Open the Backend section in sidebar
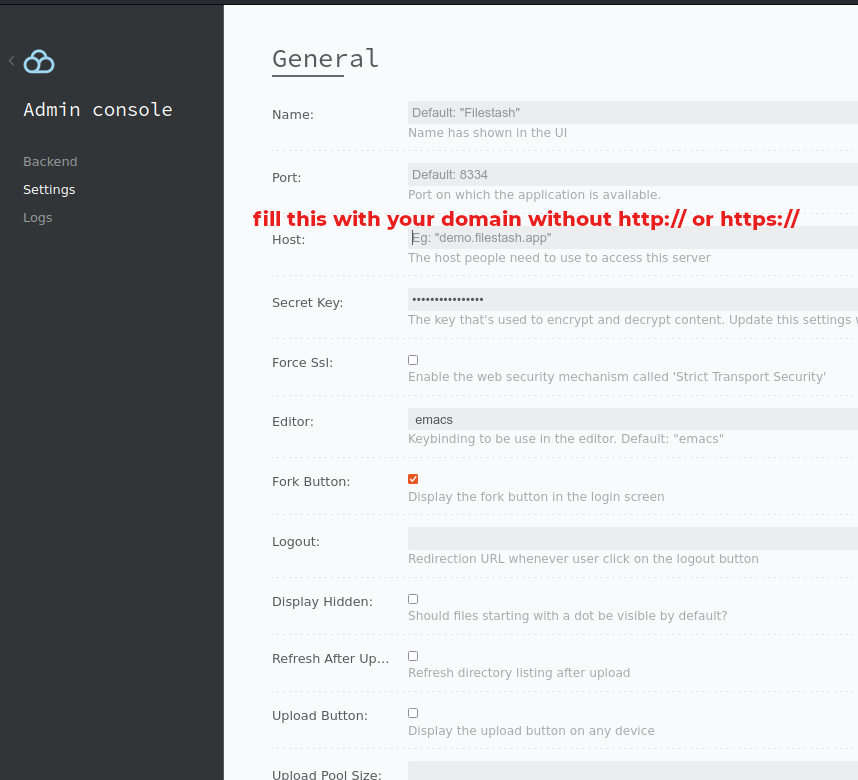This screenshot has height=780, width=858. click(50, 161)
